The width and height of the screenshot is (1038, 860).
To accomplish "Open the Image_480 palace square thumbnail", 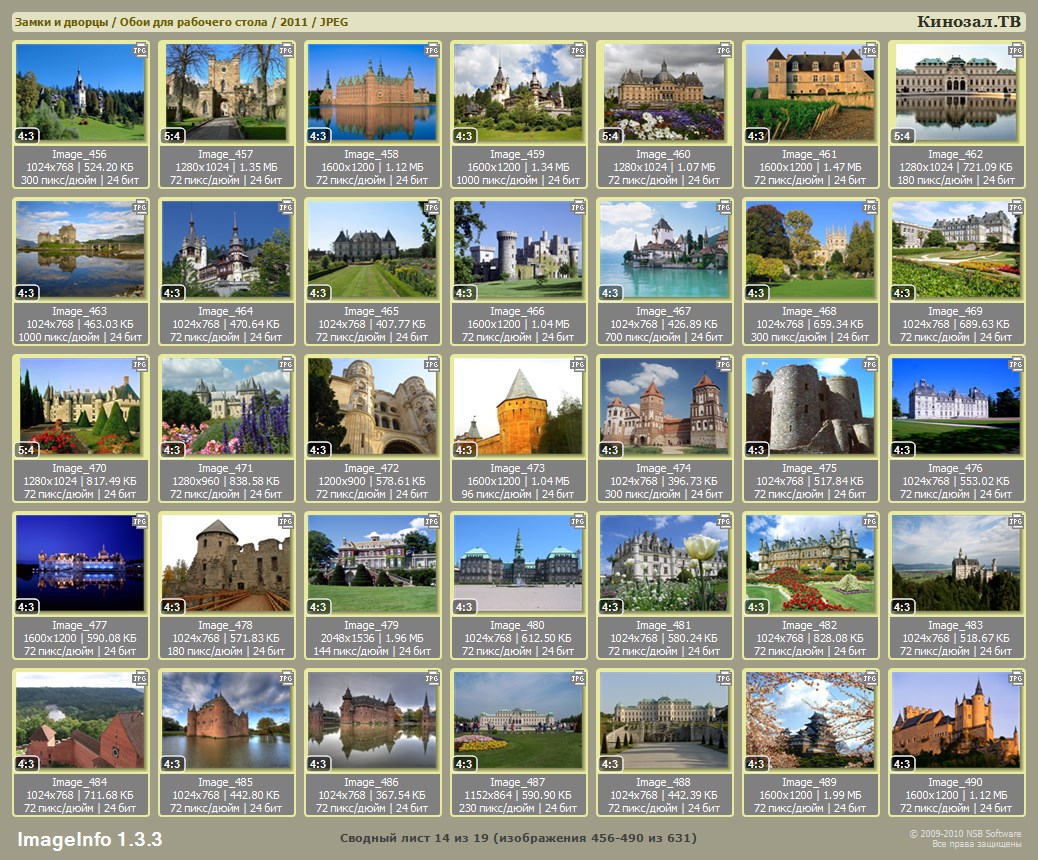I will pyautogui.click(x=518, y=563).
